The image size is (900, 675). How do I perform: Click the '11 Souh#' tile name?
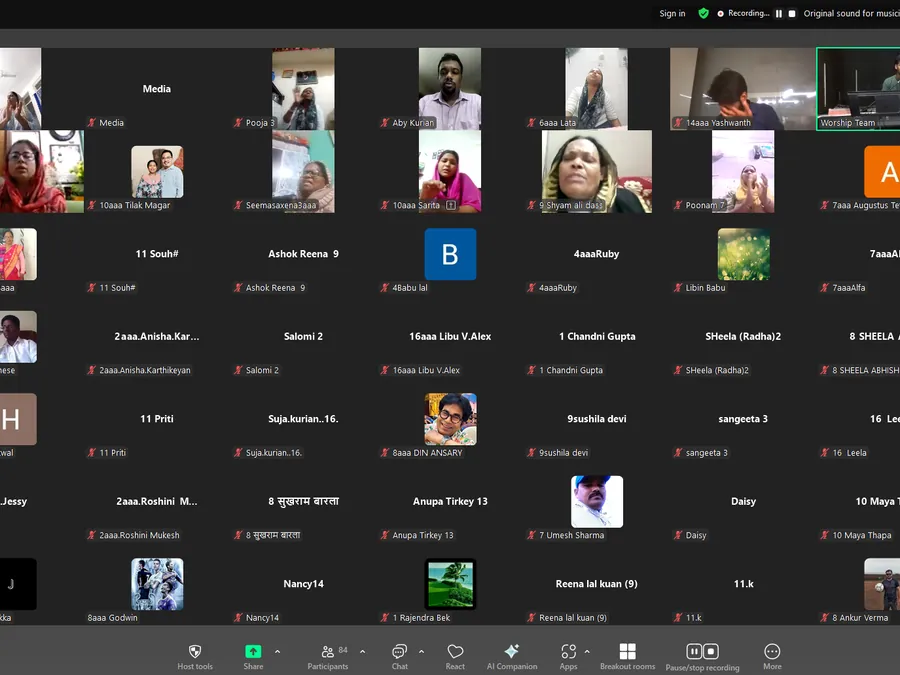[157, 254]
